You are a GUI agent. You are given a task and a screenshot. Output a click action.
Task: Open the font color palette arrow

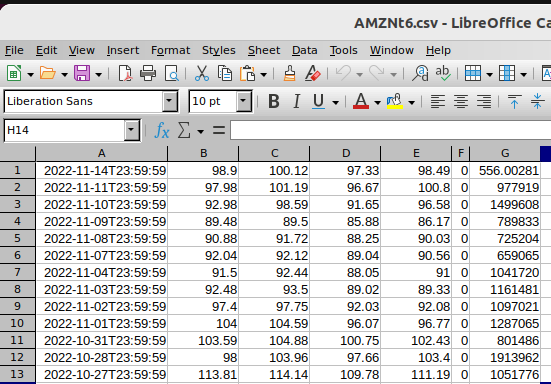click(377, 103)
